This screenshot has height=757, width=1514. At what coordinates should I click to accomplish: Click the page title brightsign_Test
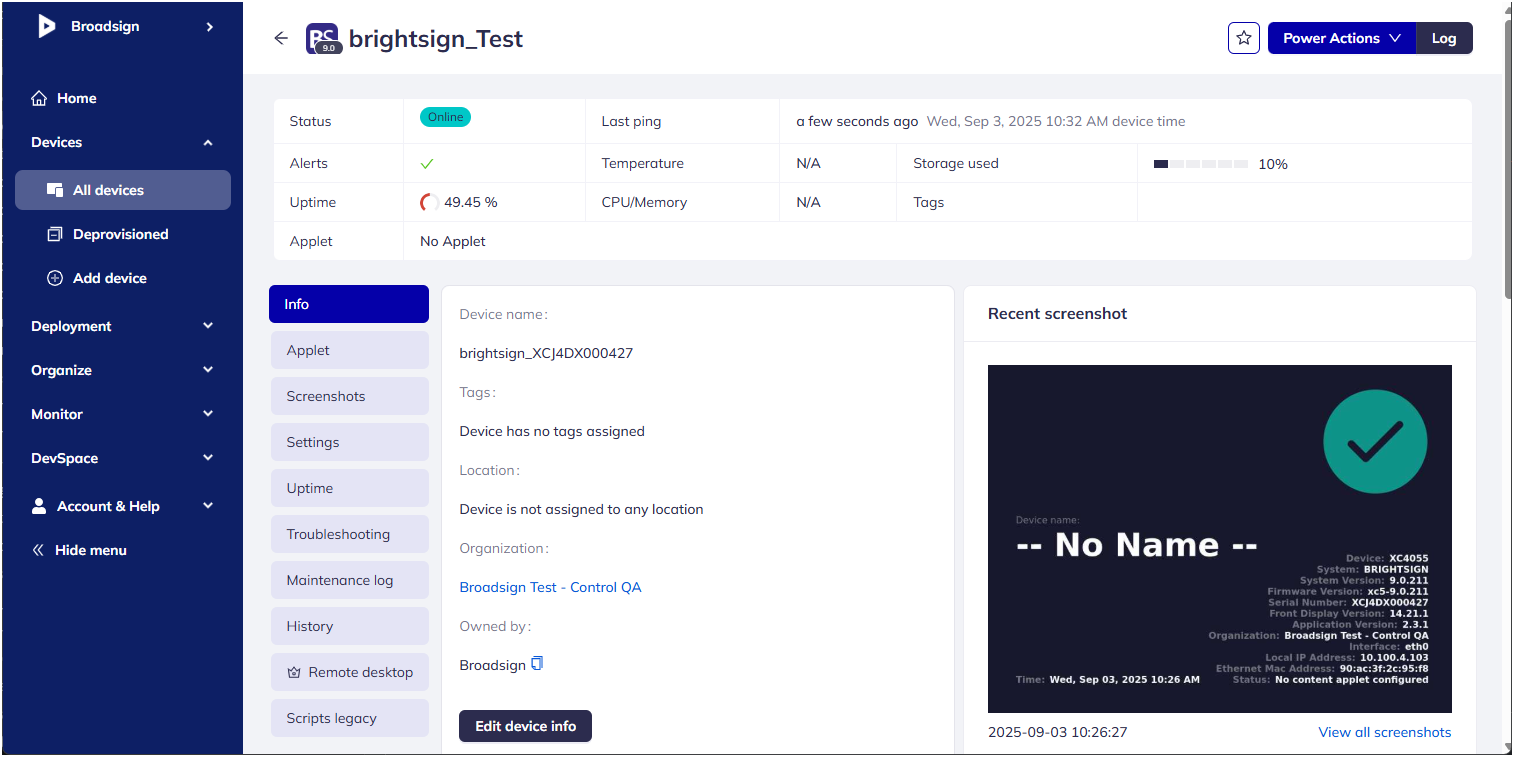point(436,38)
